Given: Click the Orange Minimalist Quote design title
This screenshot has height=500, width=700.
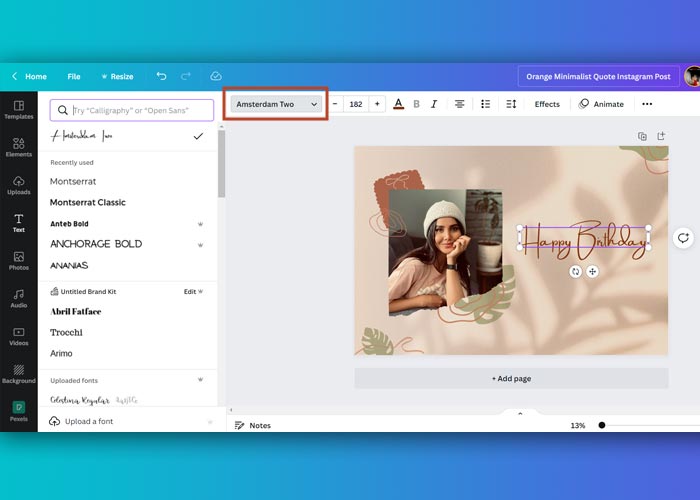Looking at the screenshot, I should coord(598,76).
